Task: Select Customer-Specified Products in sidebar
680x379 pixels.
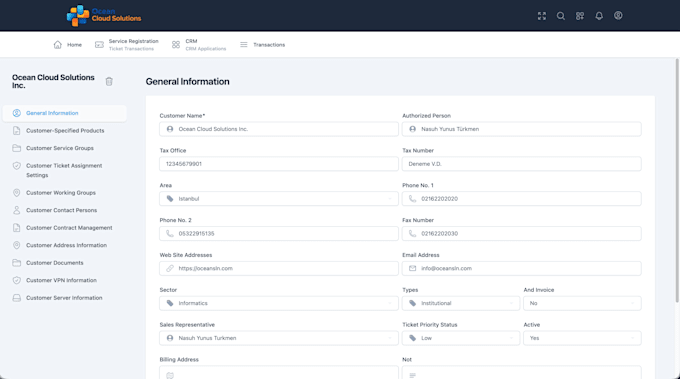Action: coord(65,131)
